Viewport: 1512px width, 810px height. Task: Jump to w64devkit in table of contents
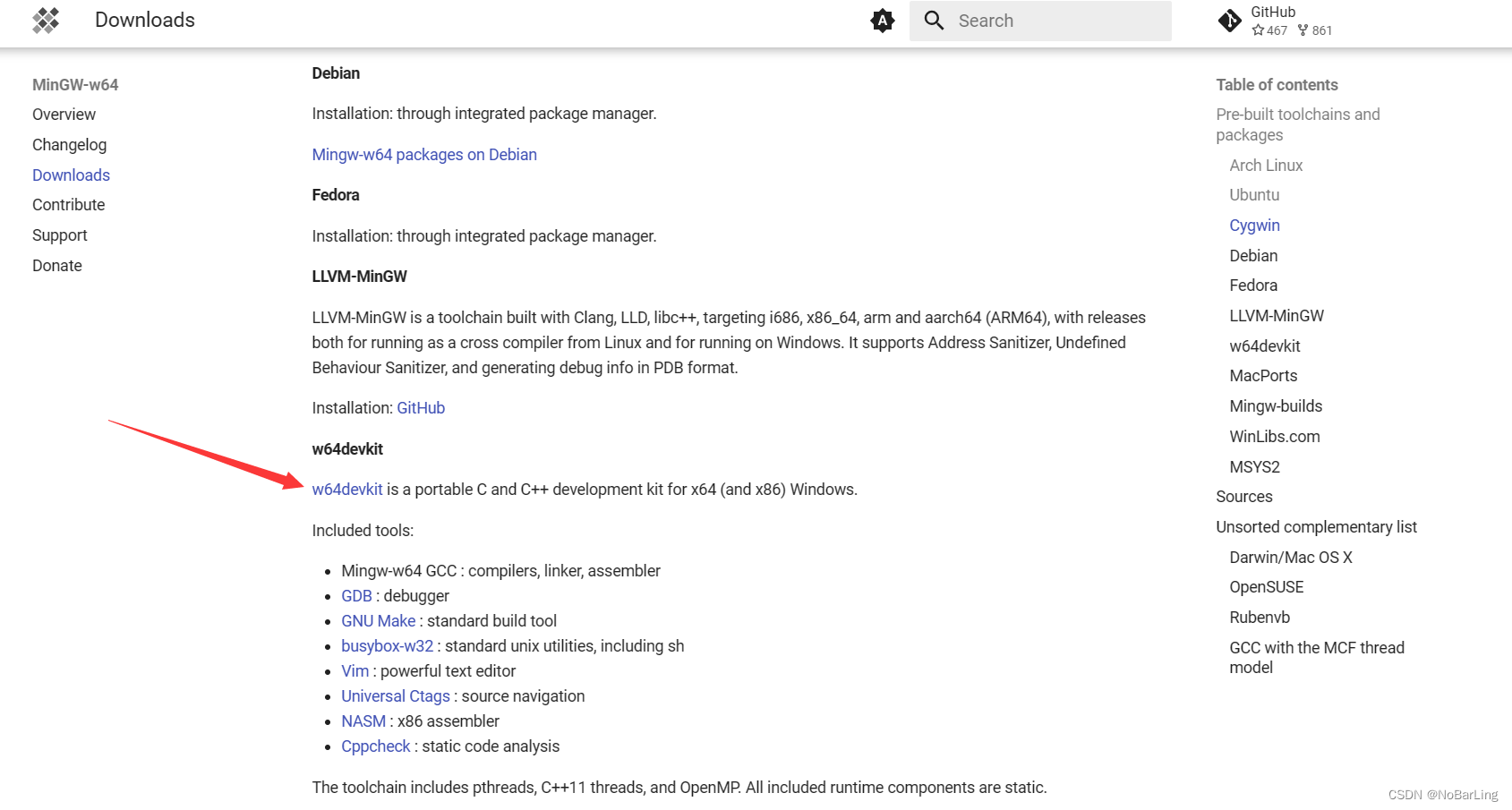pyautogui.click(x=1264, y=346)
